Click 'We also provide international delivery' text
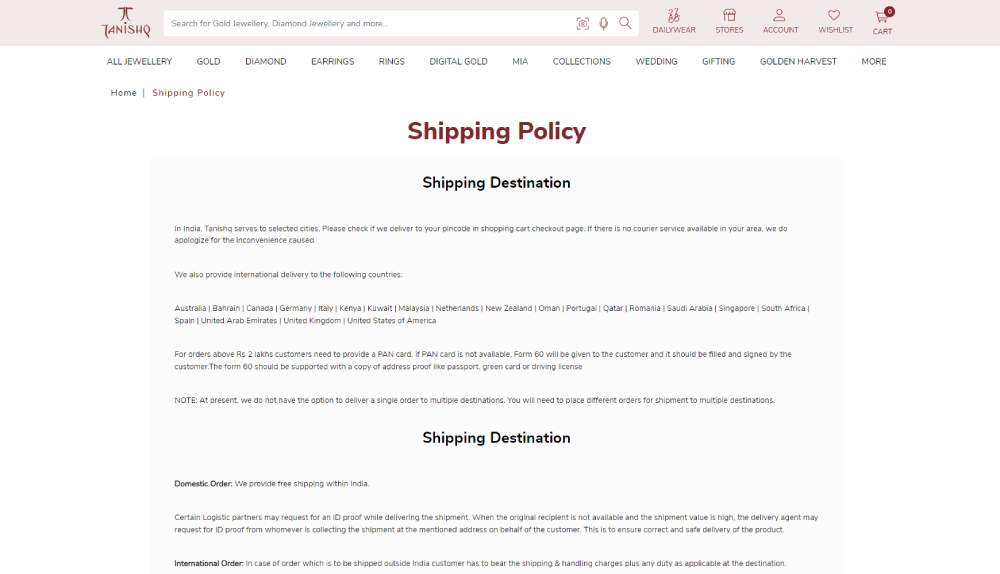This screenshot has height=574, width=1000. 288,274
